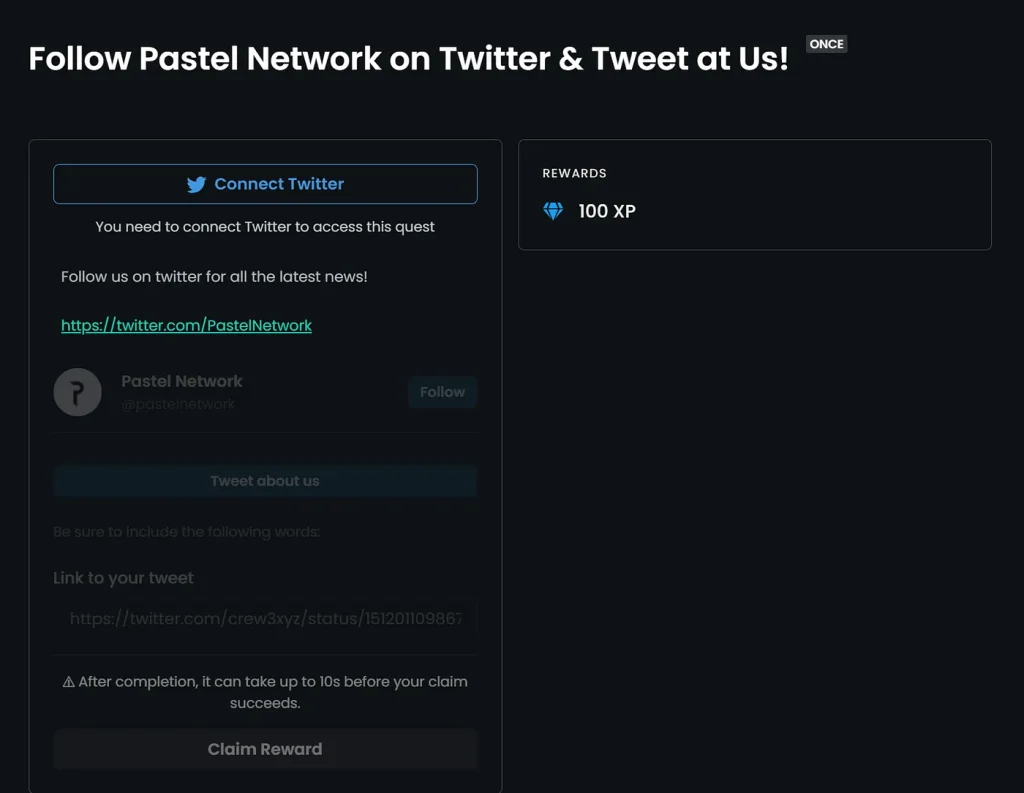
Task: Click the ONCE badge by the title
Action: click(827, 44)
